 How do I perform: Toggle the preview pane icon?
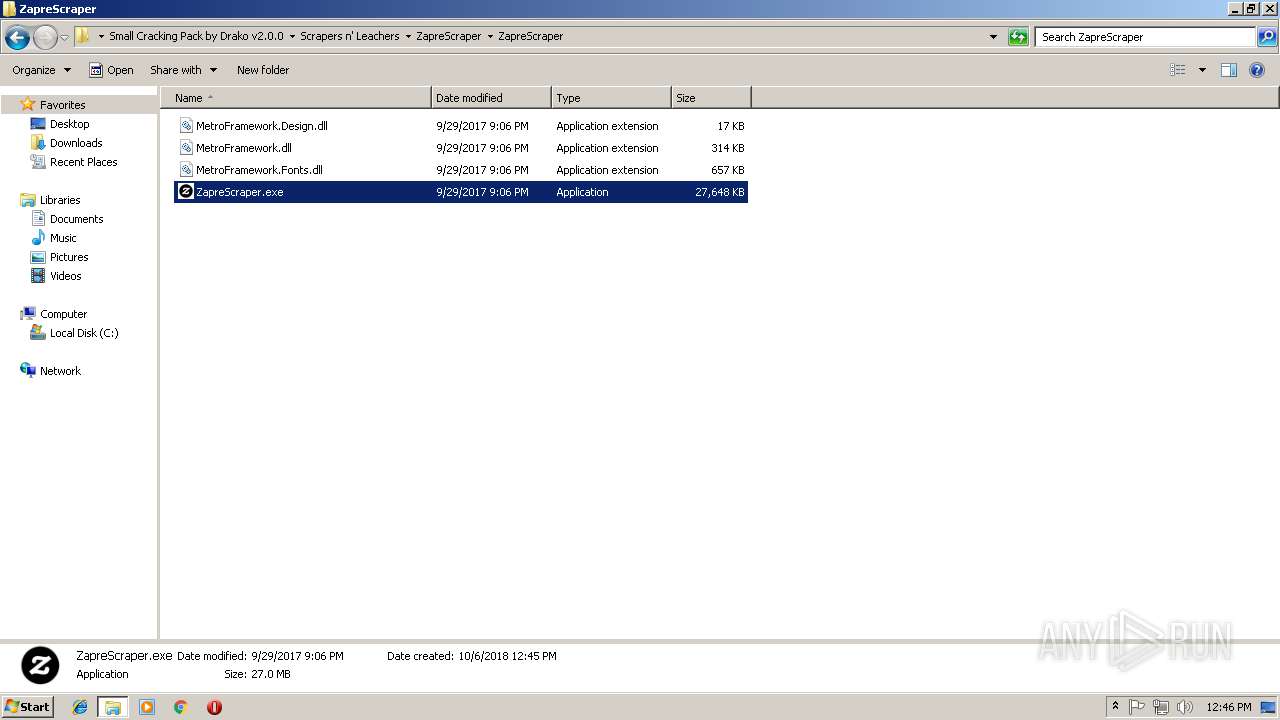(1229, 70)
